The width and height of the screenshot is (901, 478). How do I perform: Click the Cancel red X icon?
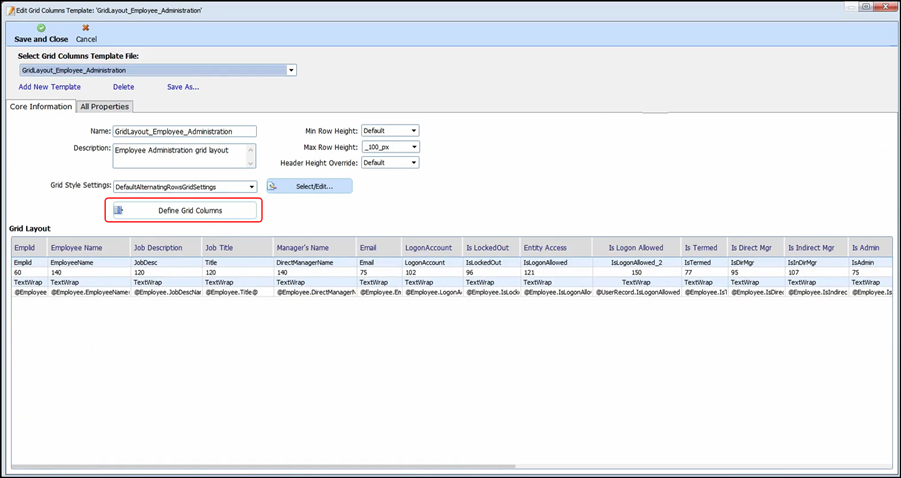86,28
